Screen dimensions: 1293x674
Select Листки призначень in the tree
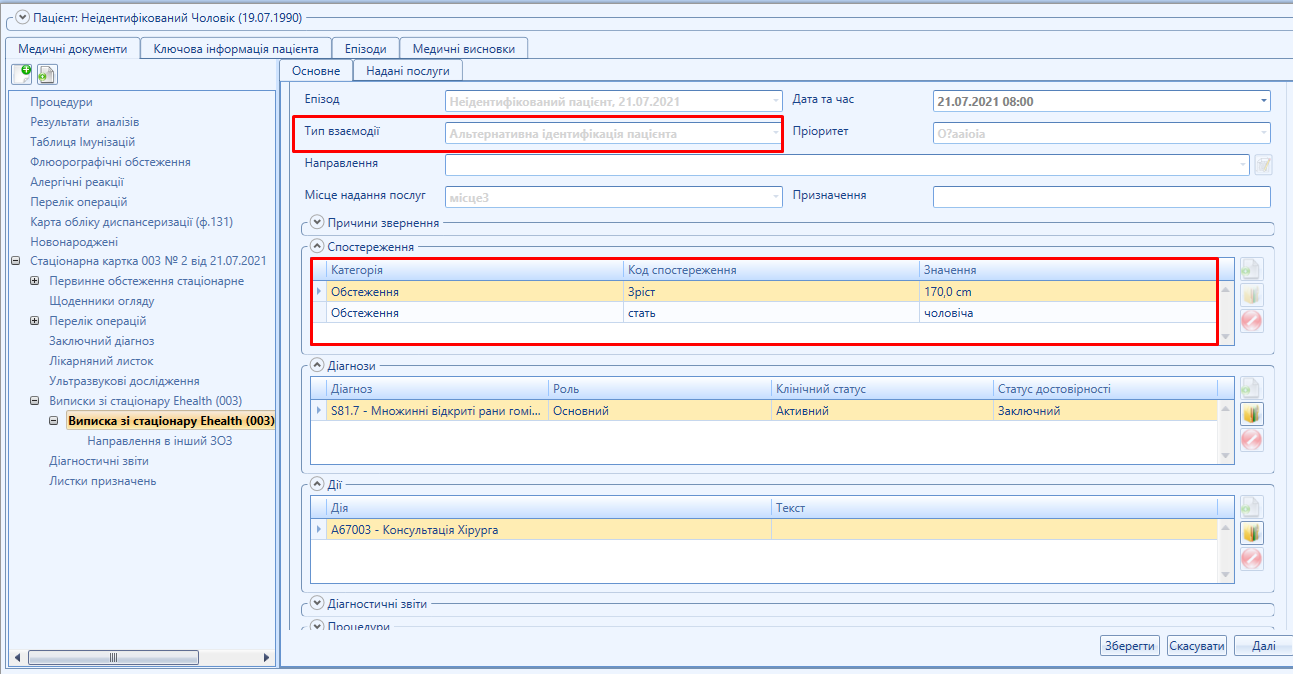[x=102, y=481]
